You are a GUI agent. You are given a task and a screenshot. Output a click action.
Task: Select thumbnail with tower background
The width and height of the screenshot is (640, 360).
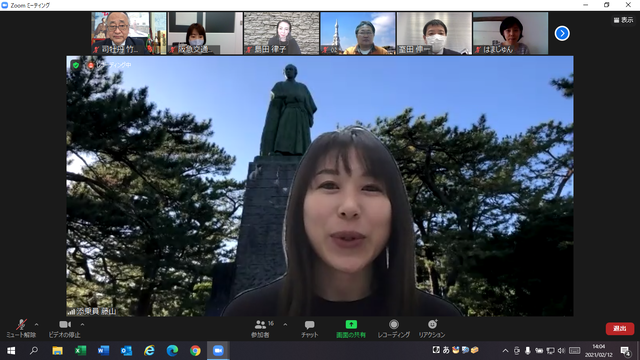click(x=358, y=33)
